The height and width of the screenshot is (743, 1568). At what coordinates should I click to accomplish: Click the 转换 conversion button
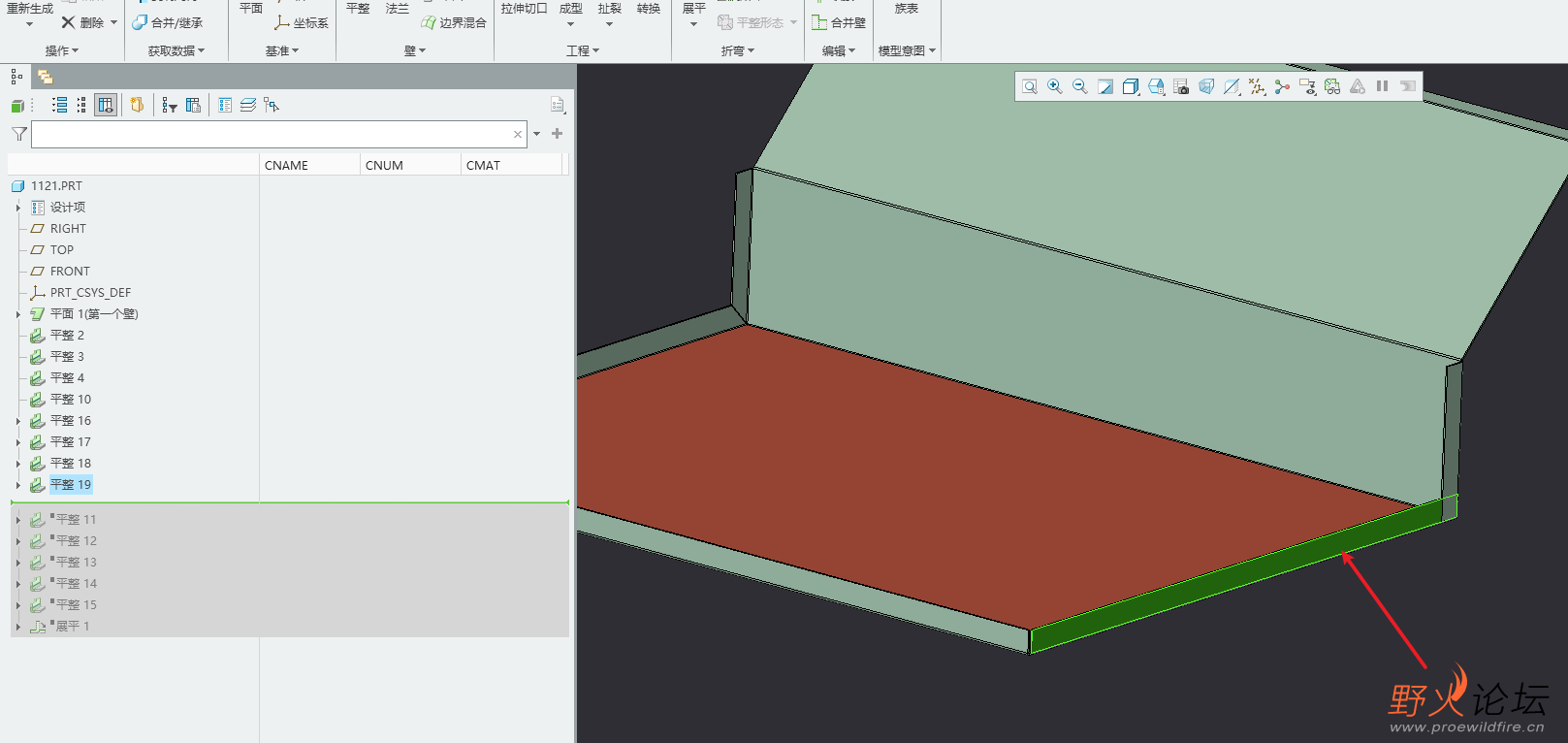click(x=649, y=8)
